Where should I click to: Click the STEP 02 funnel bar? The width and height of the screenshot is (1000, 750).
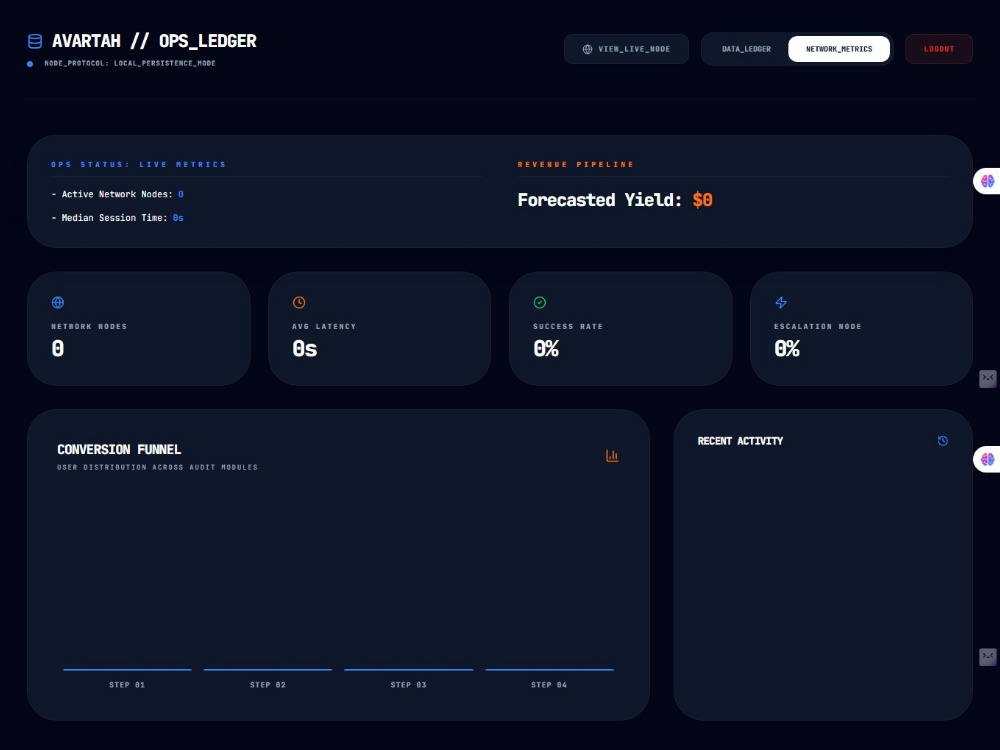268,670
